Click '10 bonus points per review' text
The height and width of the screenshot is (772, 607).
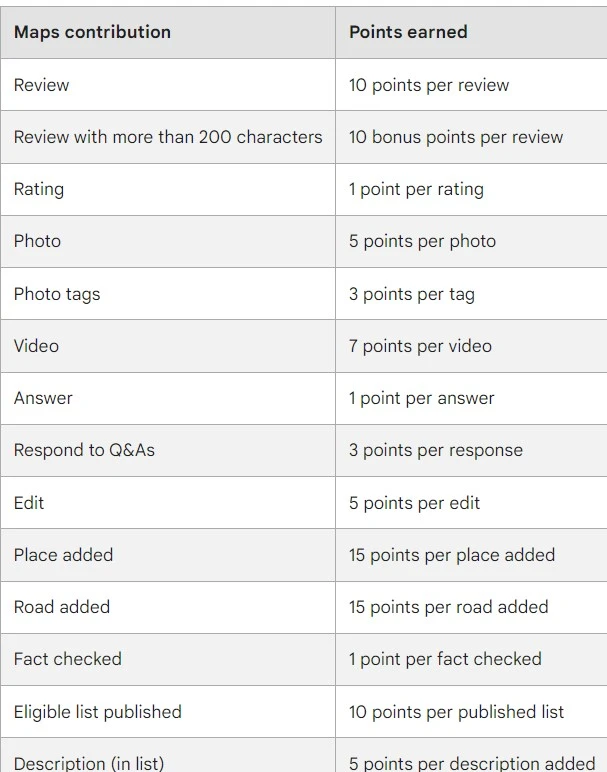click(456, 137)
